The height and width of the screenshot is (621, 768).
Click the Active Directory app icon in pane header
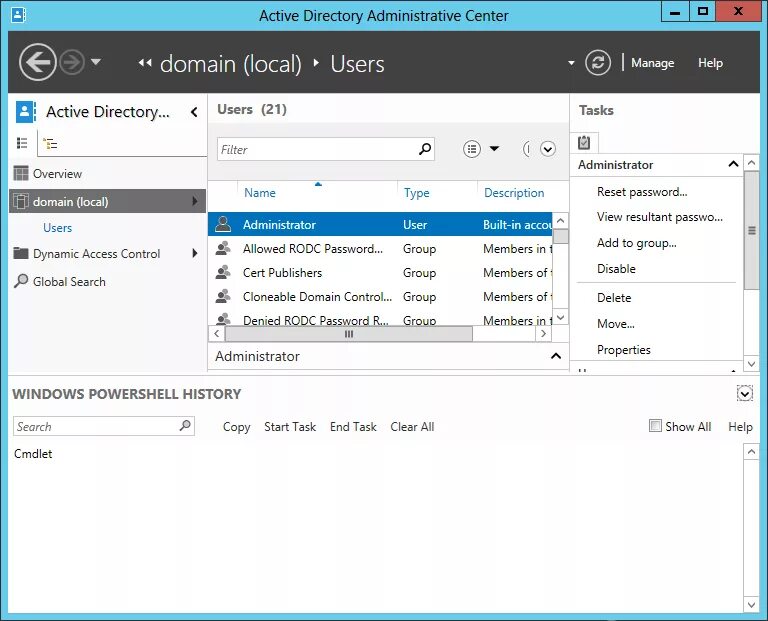pyautogui.click(x=25, y=112)
